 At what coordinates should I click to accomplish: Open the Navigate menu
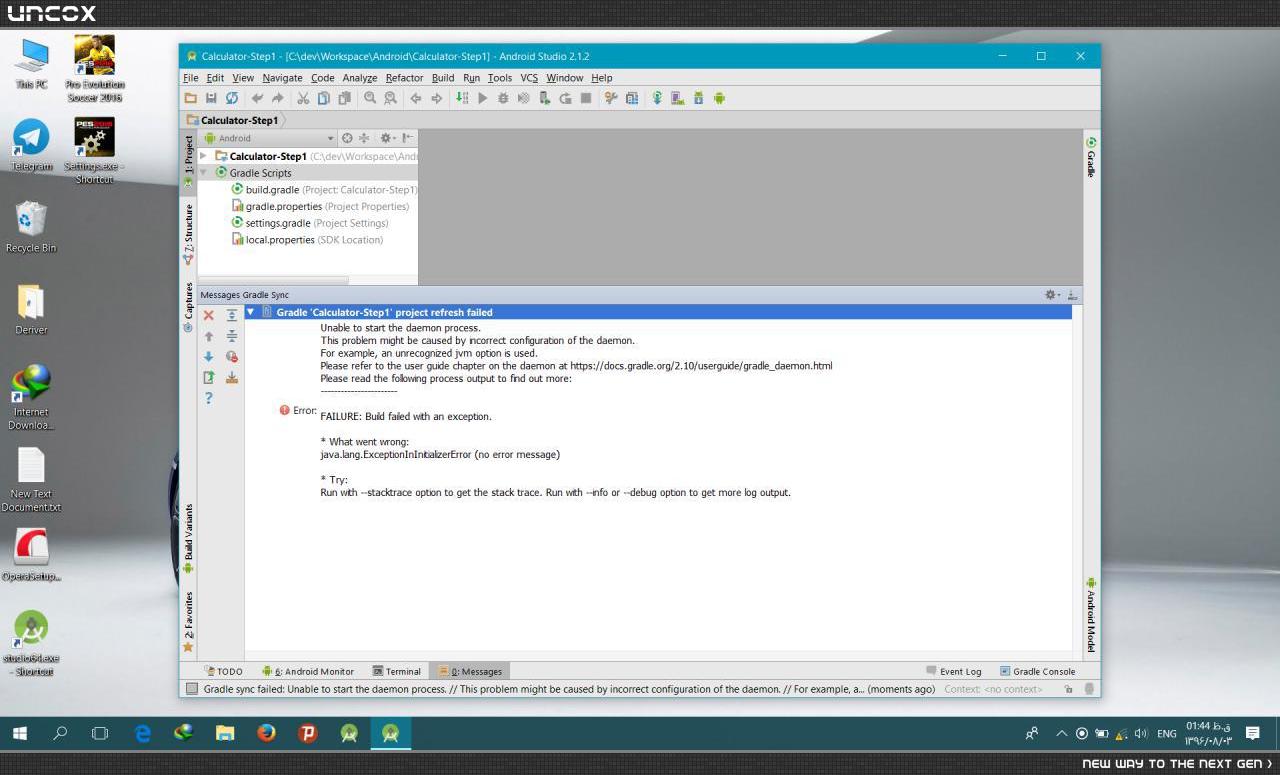[x=283, y=78]
